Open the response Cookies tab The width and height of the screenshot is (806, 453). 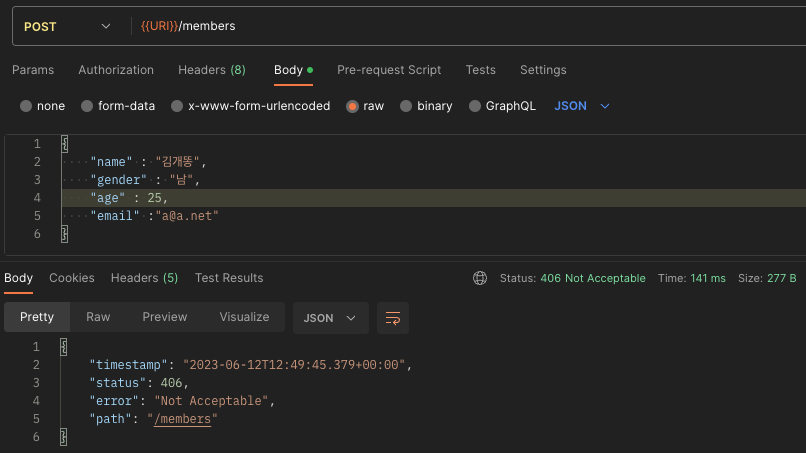point(71,278)
